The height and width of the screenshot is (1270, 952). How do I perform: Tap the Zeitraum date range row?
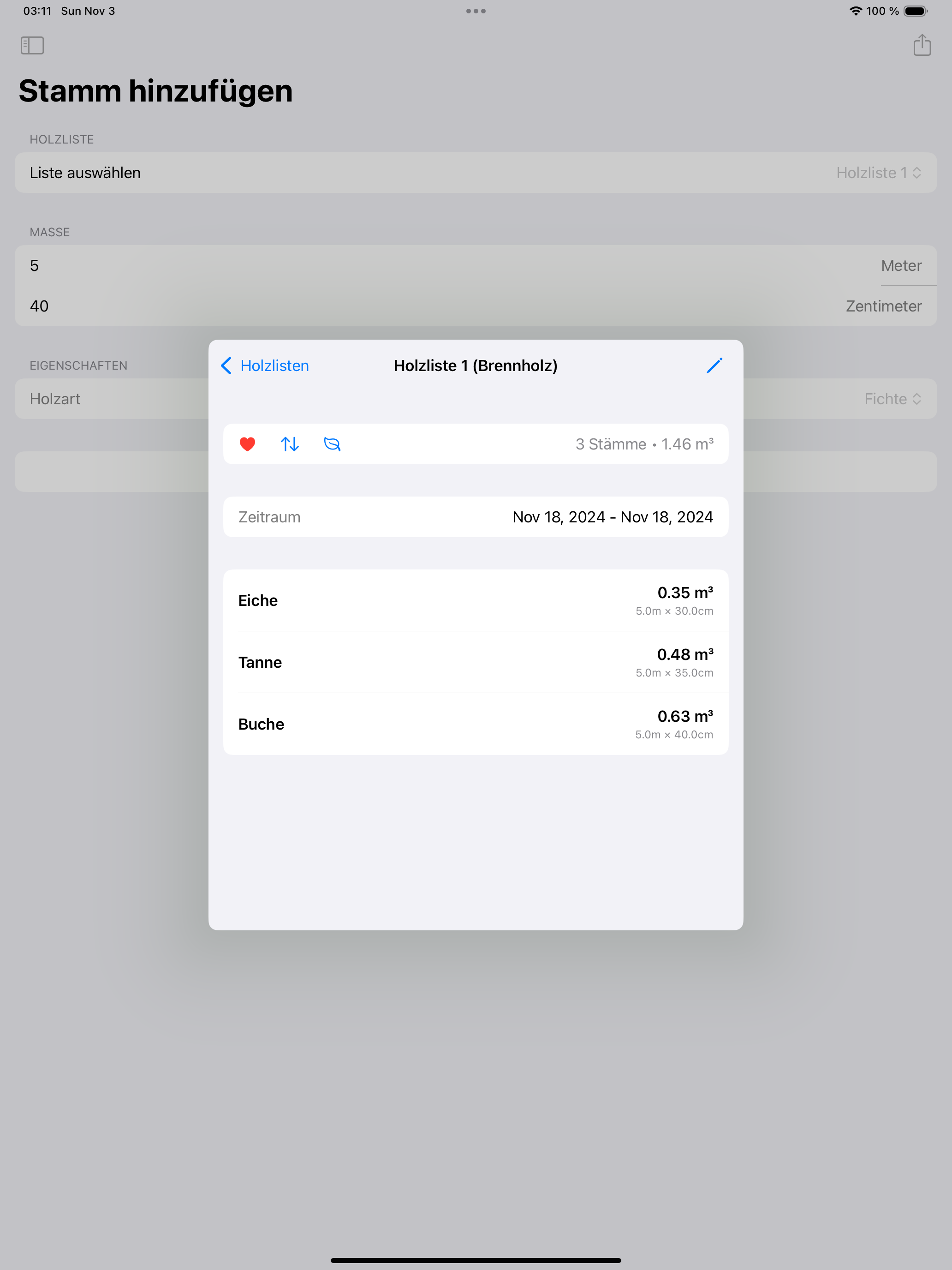point(476,517)
